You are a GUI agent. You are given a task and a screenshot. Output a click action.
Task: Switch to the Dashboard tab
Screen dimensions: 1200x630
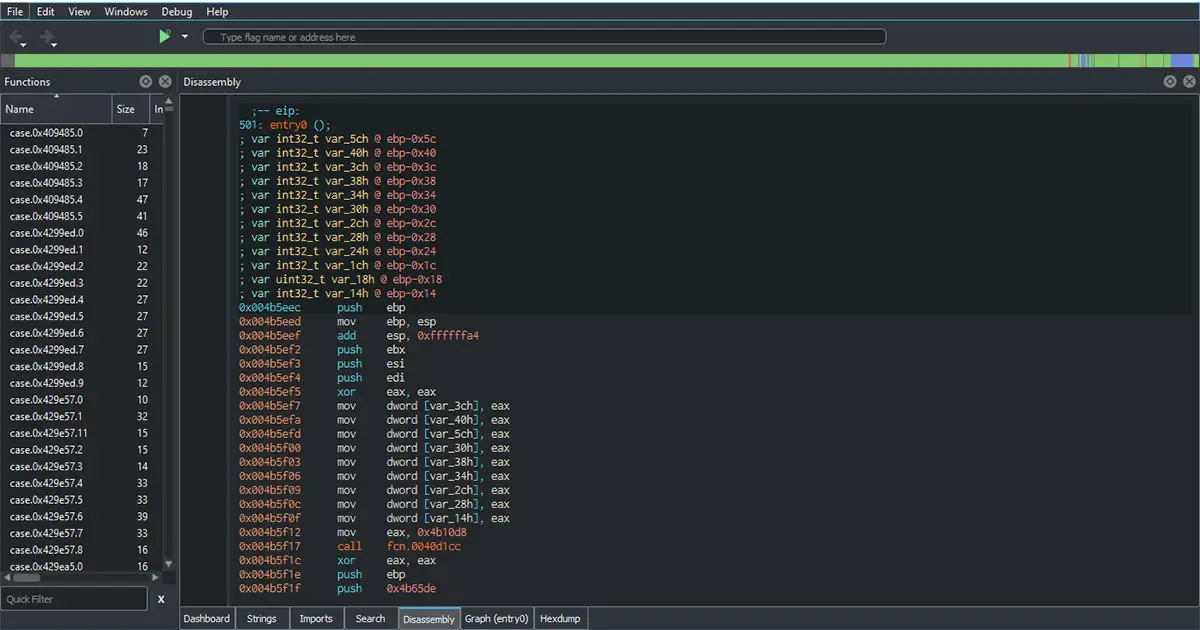coord(207,619)
